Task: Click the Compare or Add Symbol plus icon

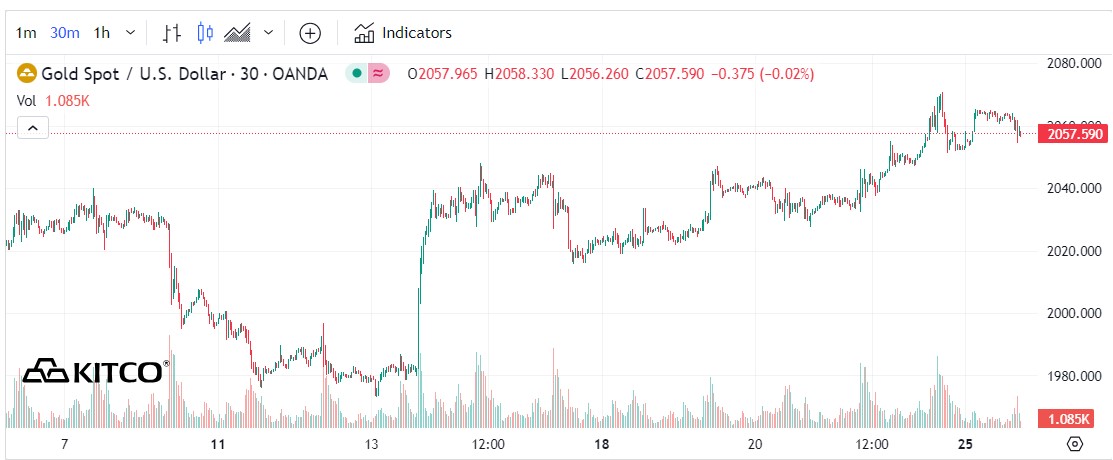Action: pyautogui.click(x=310, y=33)
